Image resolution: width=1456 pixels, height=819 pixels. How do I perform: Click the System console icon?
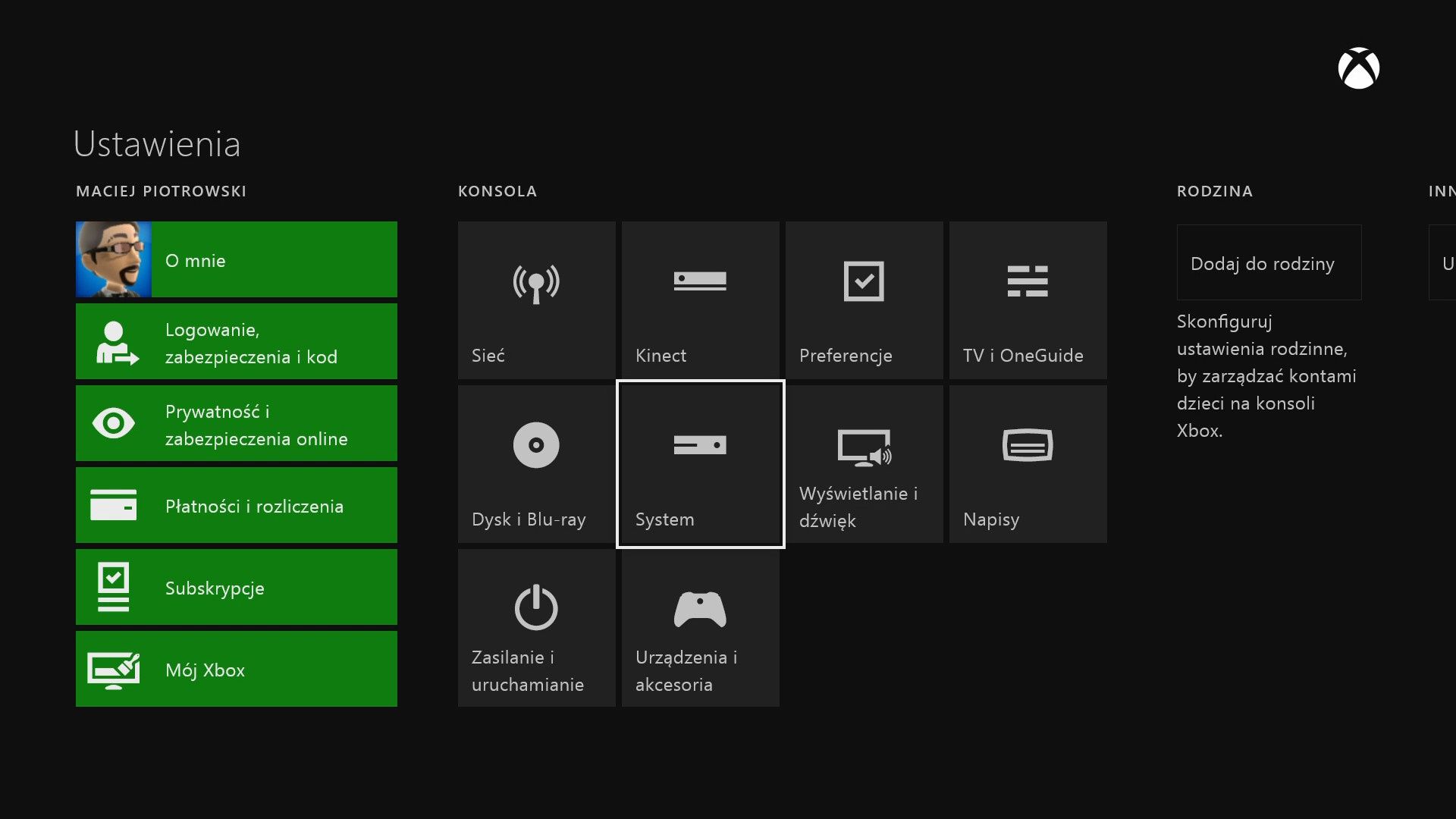click(x=700, y=444)
